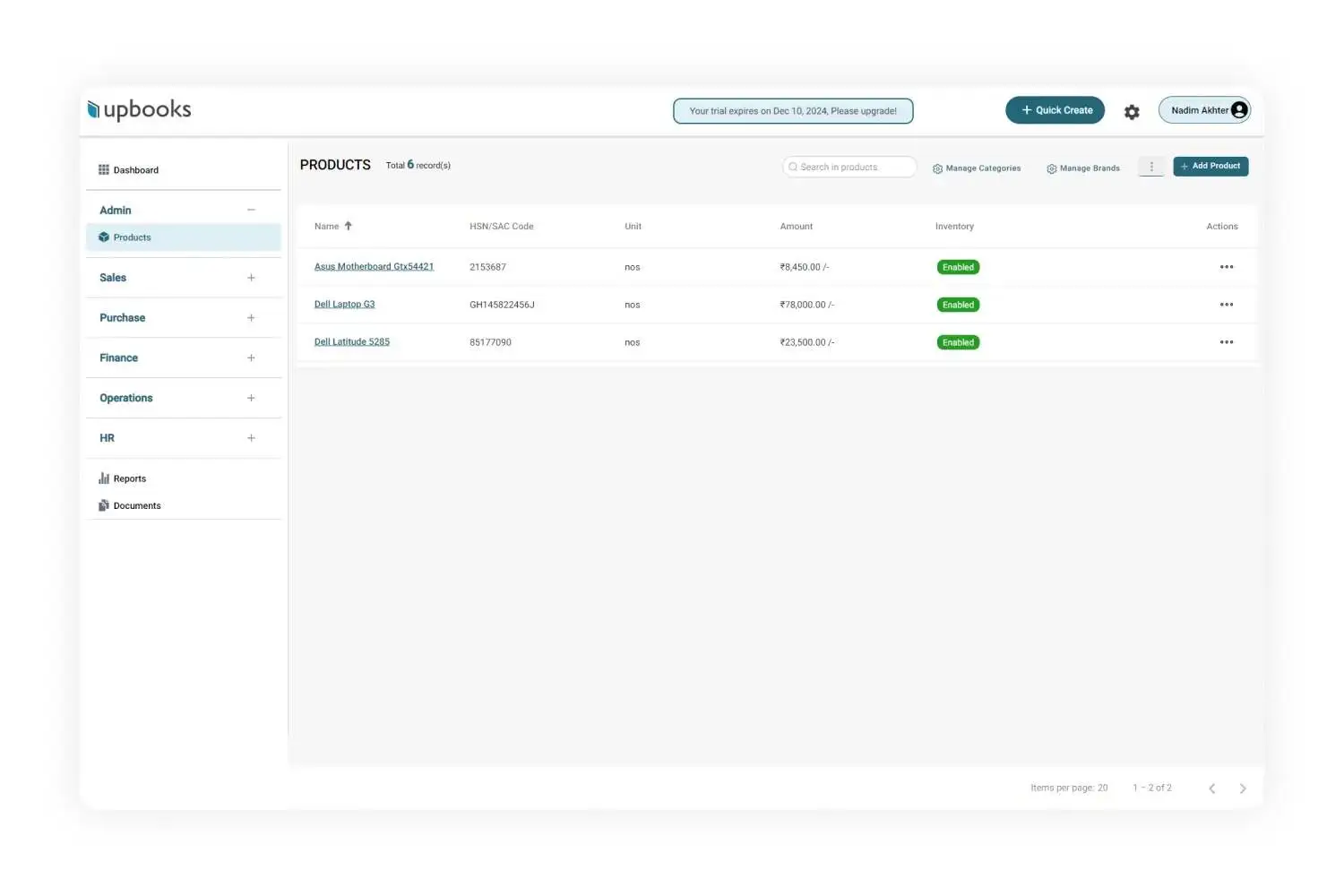Open actions menu for Dell Laptop G3 row
The image size is (1344, 896).
[1227, 305]
